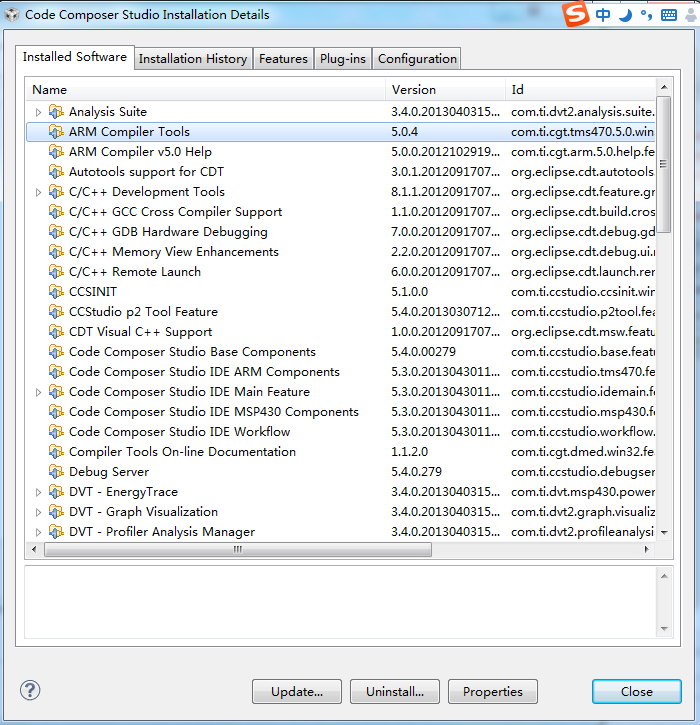Click the horizontal scroll left arrow

pyautogui.click(x=34, y=549)
